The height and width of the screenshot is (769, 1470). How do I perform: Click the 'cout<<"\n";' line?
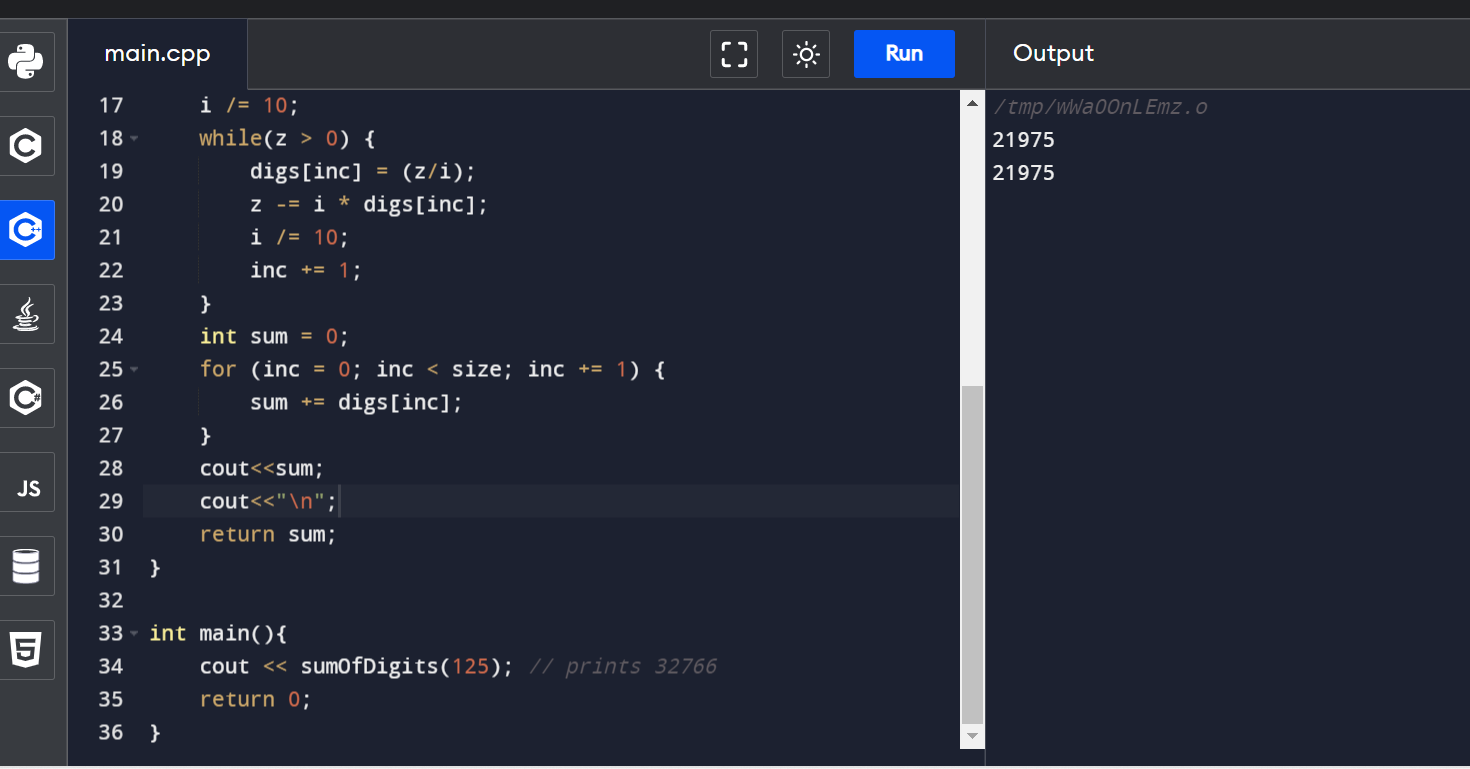(268, 501)
